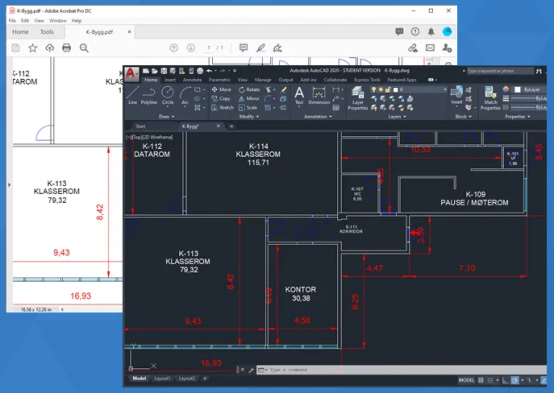Select the Polyline tool
Image resolution: width=554 pixels, height=394 pixels.
(x=149, y=95)
